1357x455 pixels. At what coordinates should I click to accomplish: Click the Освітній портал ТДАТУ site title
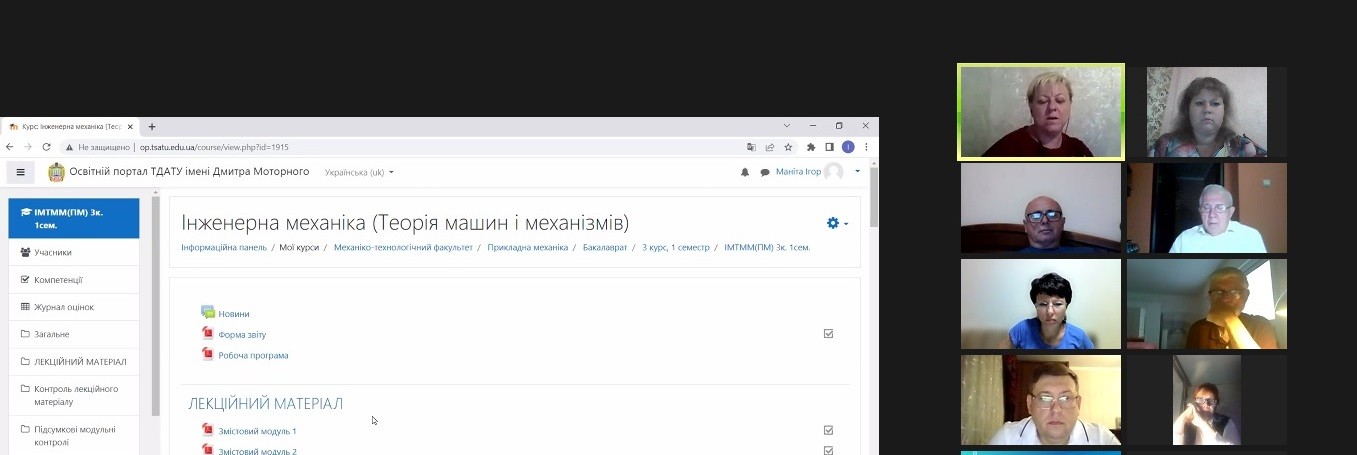190,172
